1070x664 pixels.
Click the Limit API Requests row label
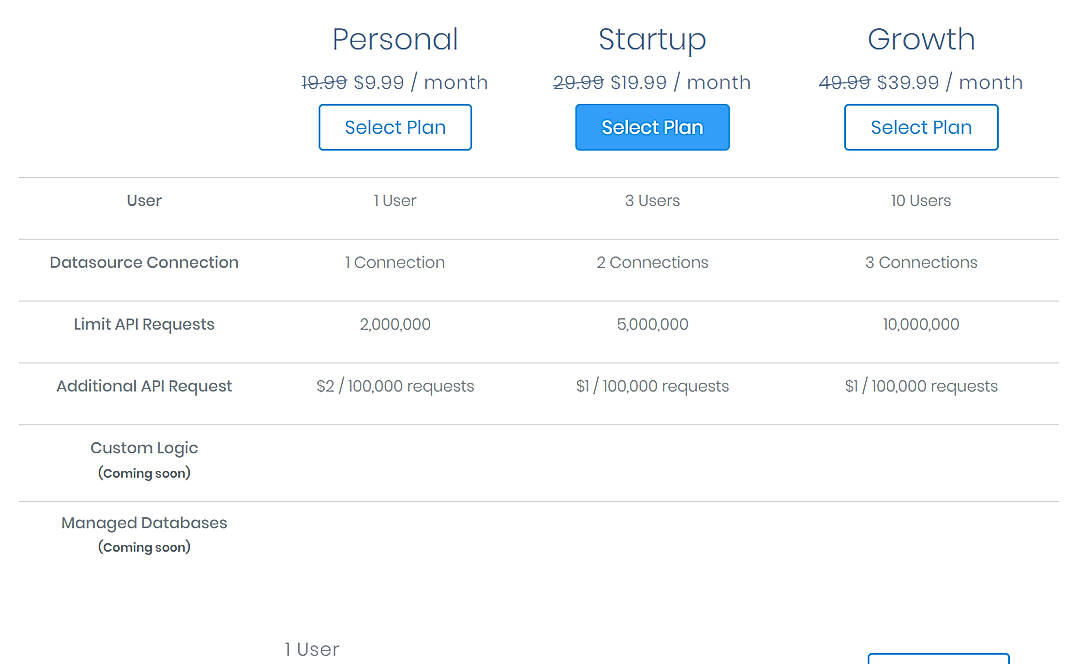[144, 324]
